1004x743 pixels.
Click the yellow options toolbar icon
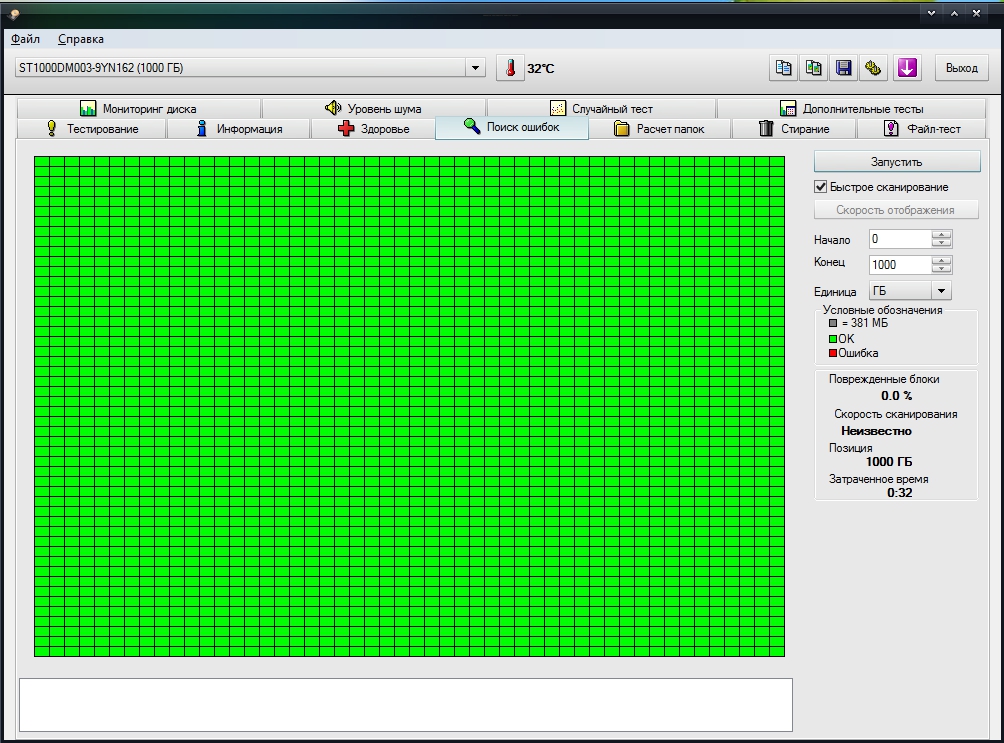pos(873,68)
